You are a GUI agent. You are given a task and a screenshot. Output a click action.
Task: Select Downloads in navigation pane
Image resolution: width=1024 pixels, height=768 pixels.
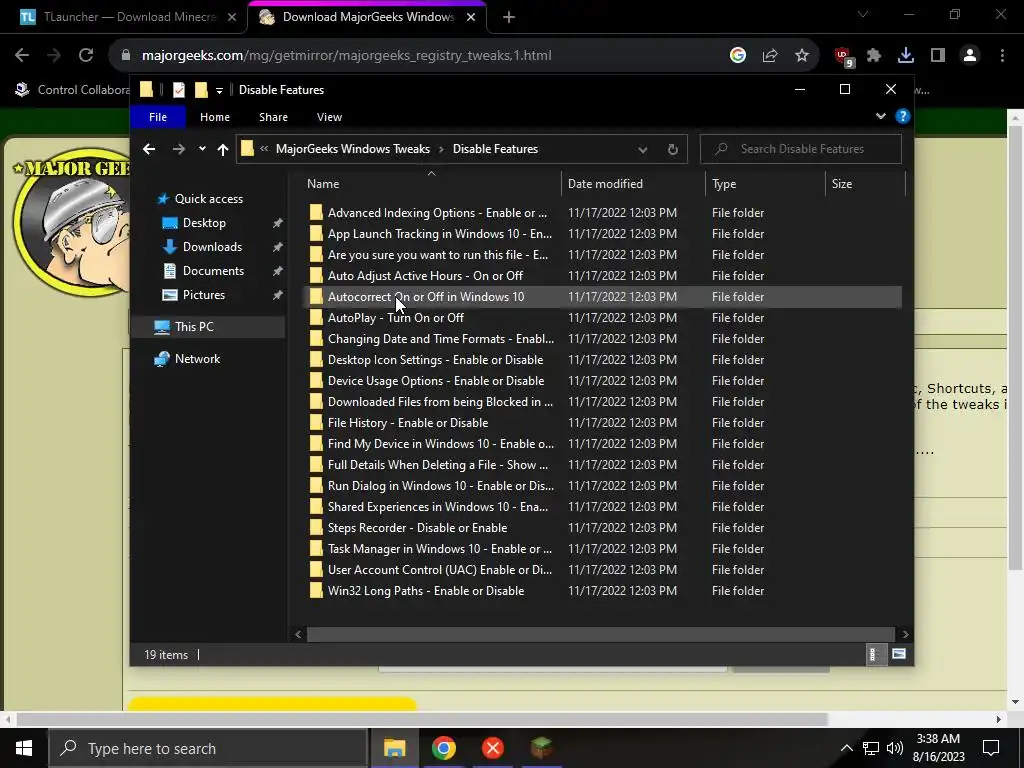pos(212,247)
